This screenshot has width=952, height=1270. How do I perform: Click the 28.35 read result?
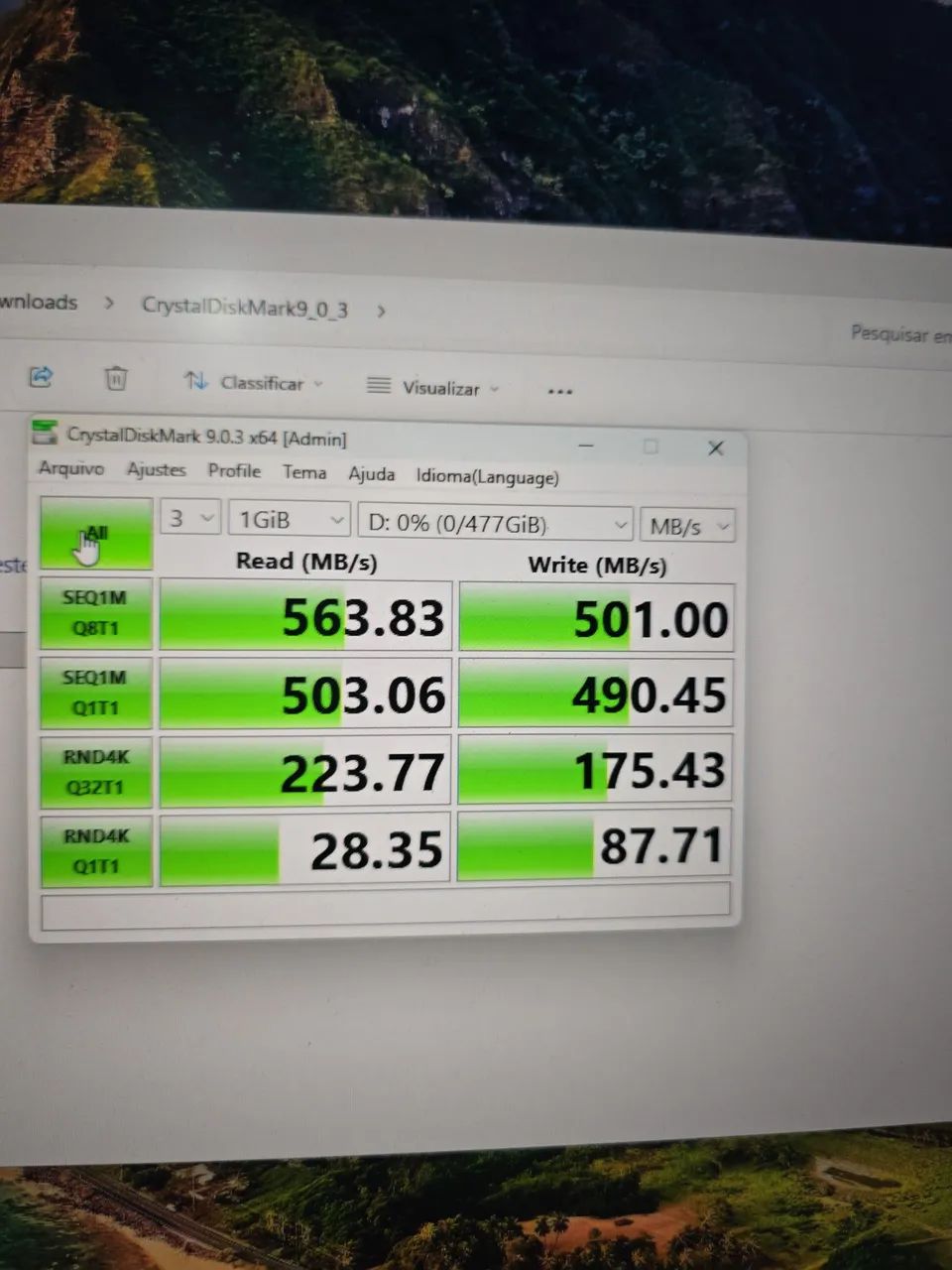305,849
